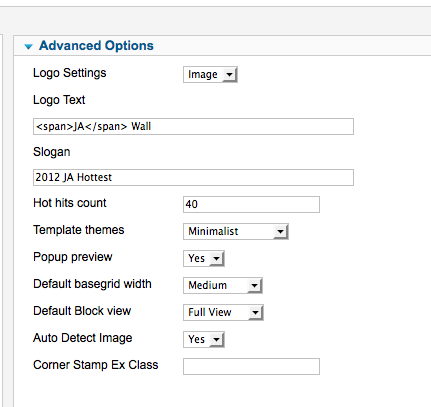Focus the Slogan text field
Image resolution: width=431 pixels, height=407 pixels.
point(193,177)
